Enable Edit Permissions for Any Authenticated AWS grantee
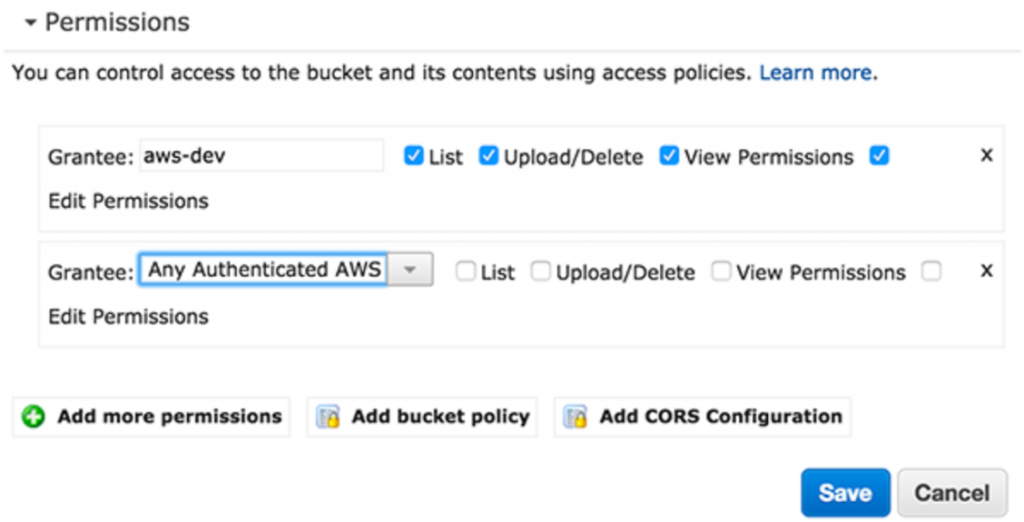The width and height of the screenshot is (1024, 522). 931,270
